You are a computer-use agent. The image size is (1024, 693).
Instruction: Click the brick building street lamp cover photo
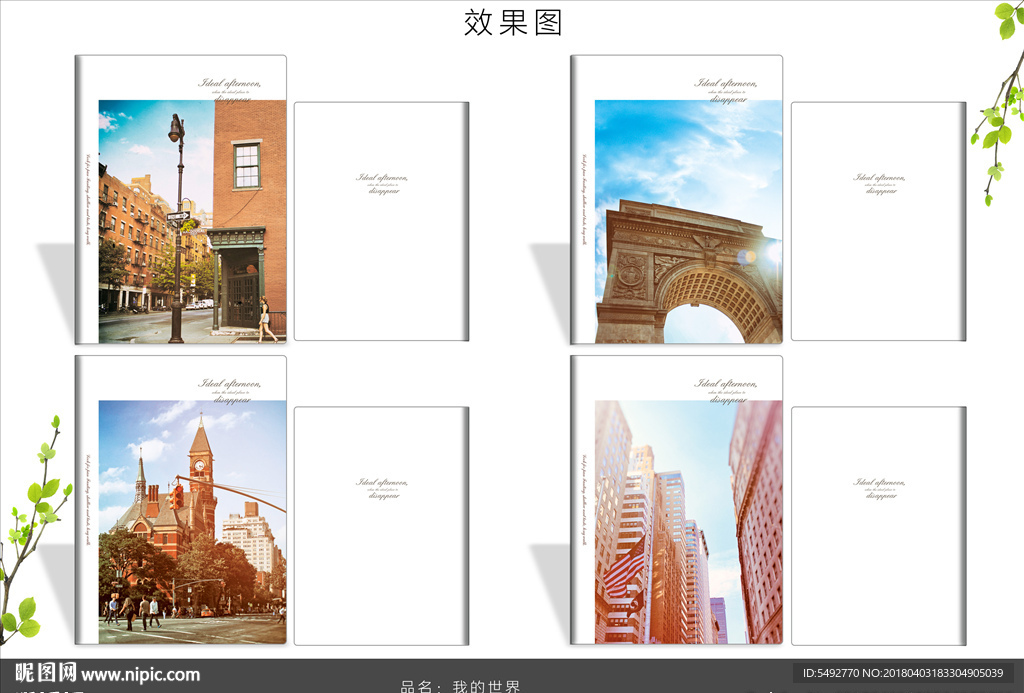(192, 221)
